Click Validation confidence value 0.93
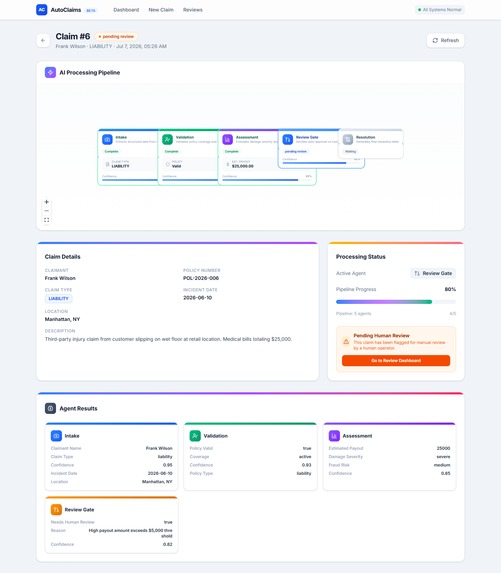The width and height of the screenshot is (501, 573). 306,465
